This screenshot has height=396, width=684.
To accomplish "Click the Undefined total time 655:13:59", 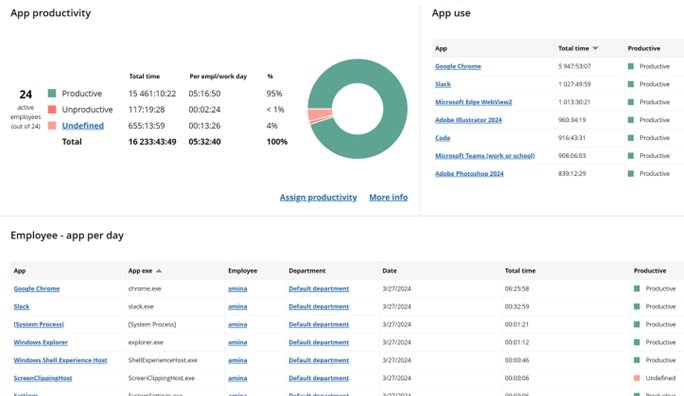I will click(147, 126).
